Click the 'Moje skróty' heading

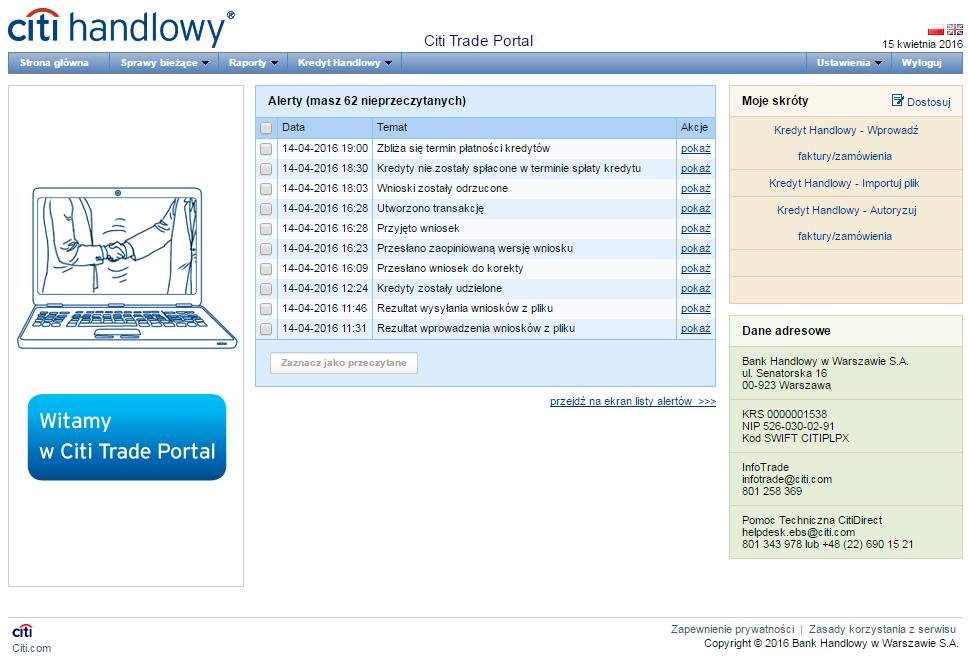[775, 101]
